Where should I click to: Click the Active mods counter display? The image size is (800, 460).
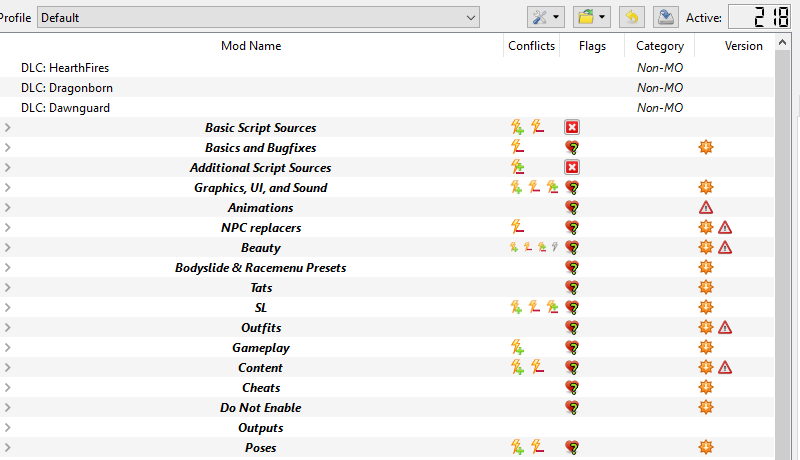(x=760, y=17)
